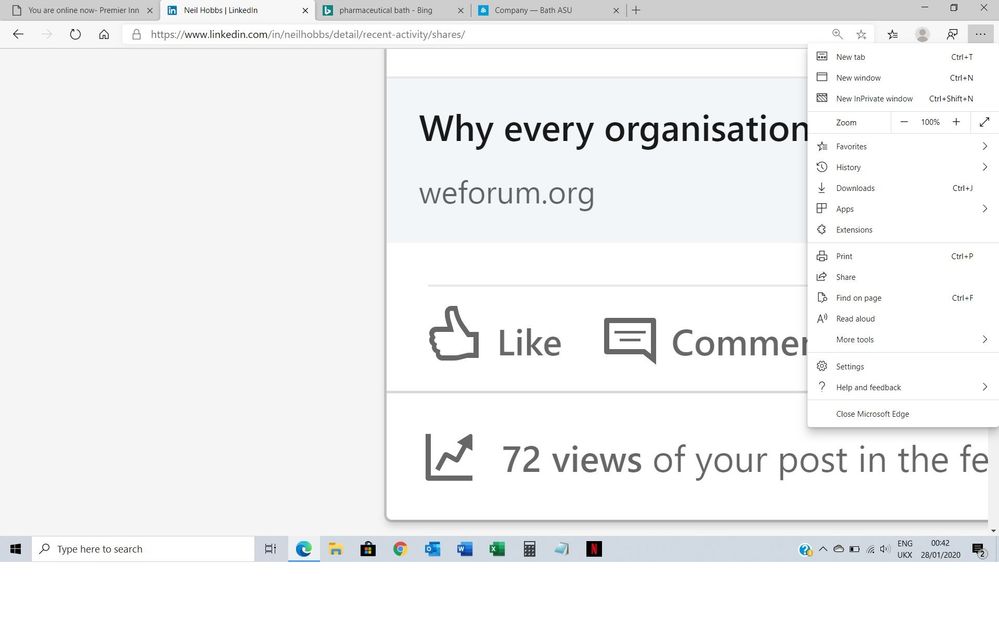Expand the Favorites submenu
Image resolution: width=999 pixels, height=629 pixels.
pos(903,147)
